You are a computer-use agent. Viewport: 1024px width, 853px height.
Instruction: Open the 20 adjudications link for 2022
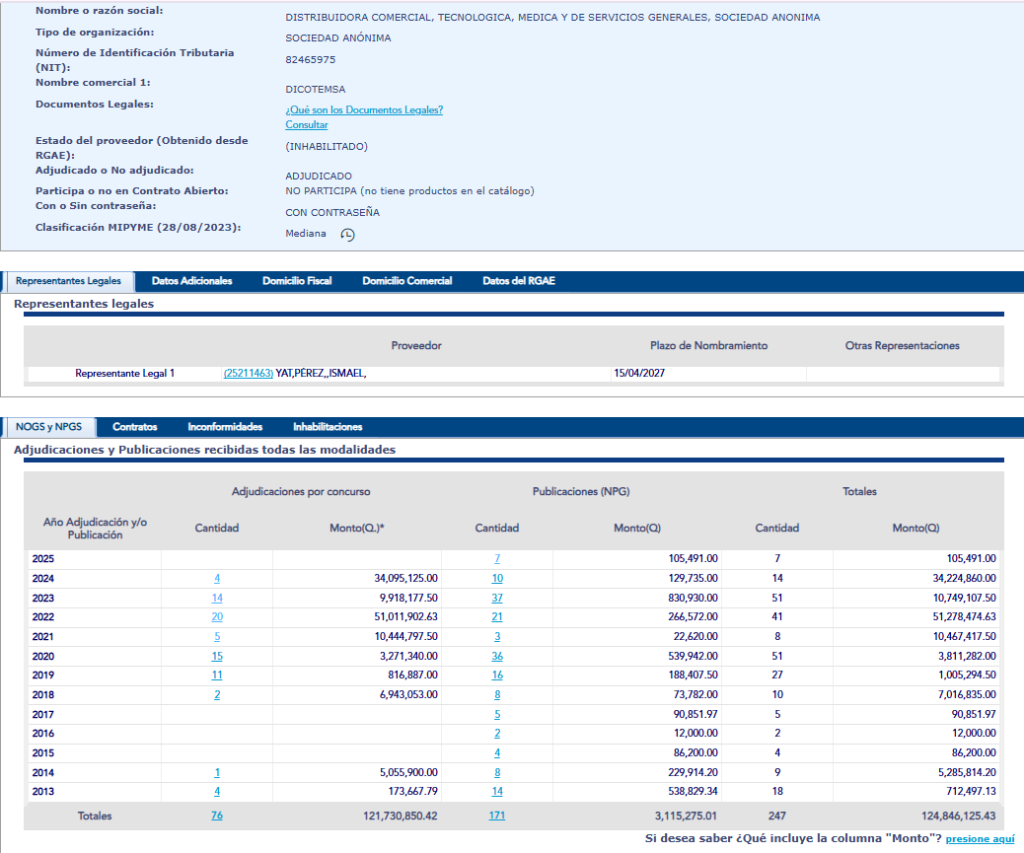217,617
